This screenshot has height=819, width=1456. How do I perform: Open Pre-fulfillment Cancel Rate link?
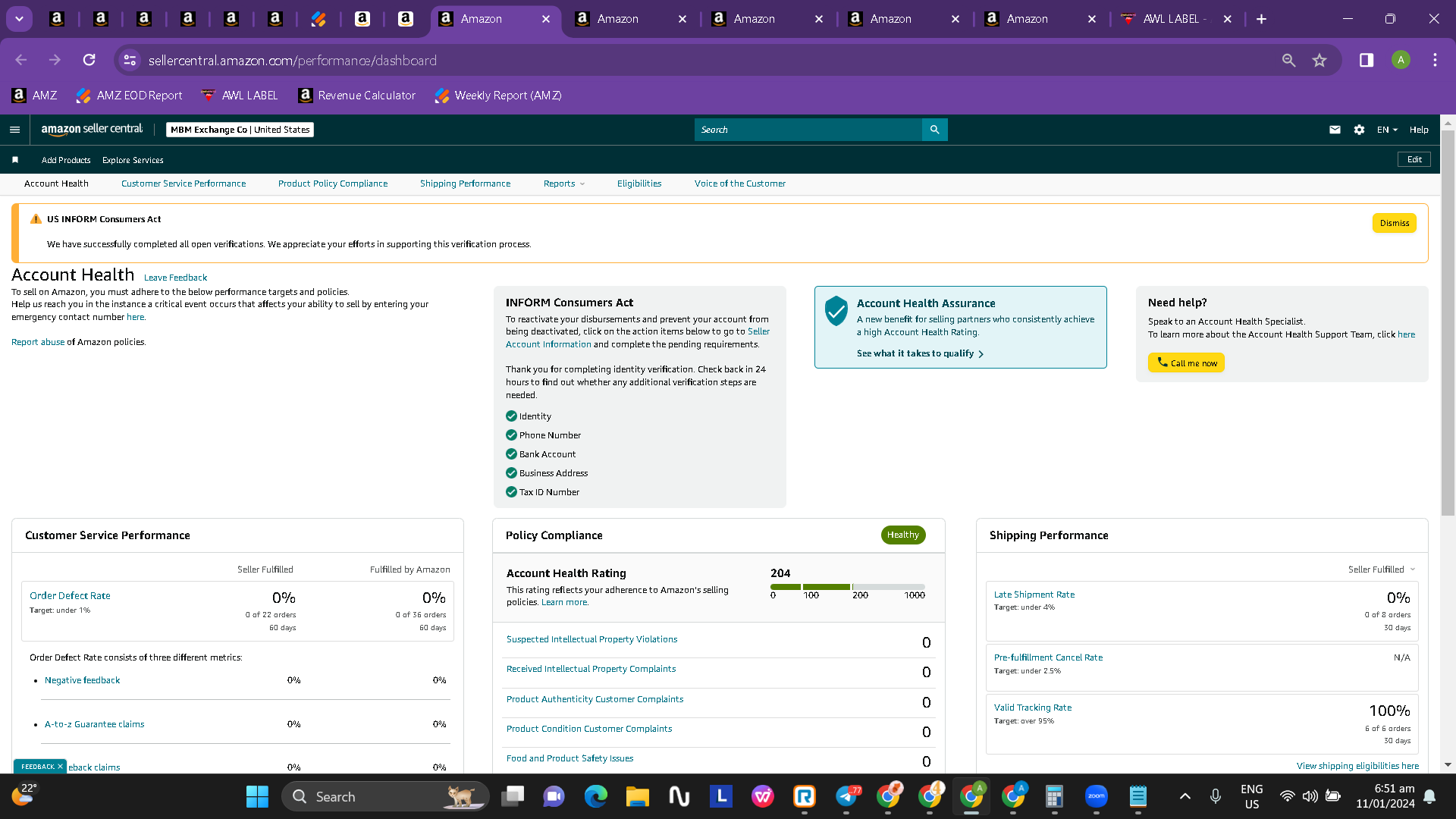1048,657
